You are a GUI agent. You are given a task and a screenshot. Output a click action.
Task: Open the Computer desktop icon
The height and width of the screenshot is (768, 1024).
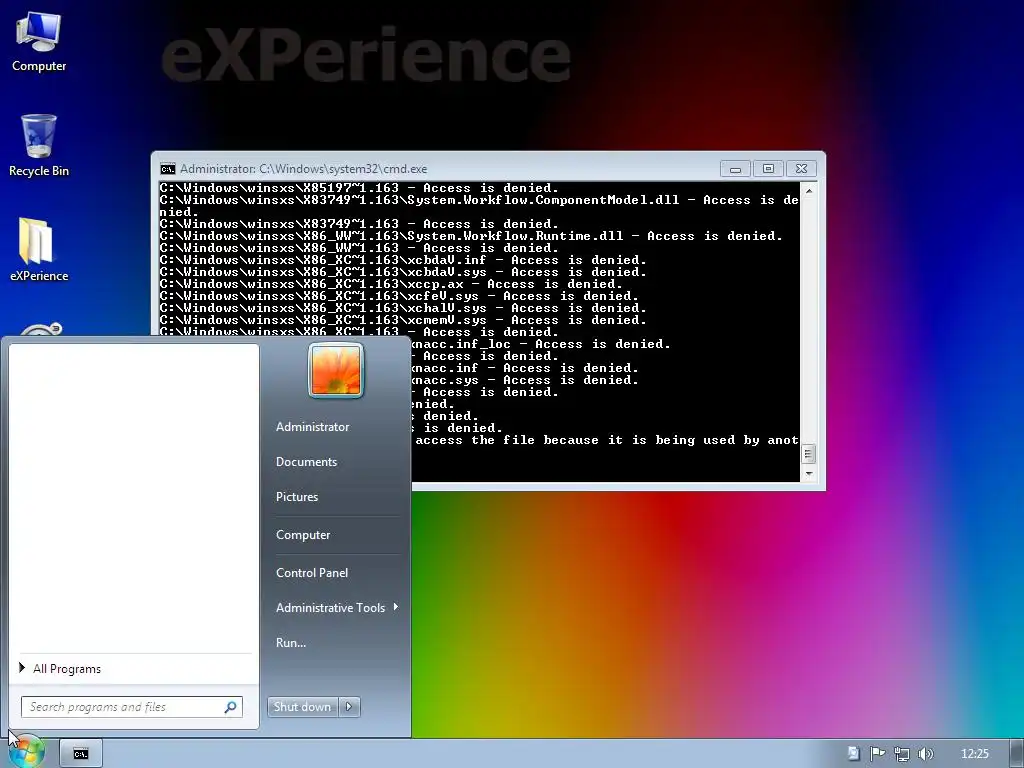39,41
